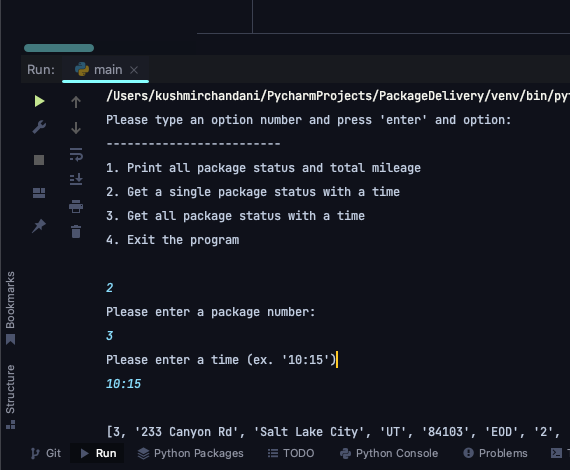570x470 pixels.
Task: Clear all console output with trash icon
Action: 76,232
